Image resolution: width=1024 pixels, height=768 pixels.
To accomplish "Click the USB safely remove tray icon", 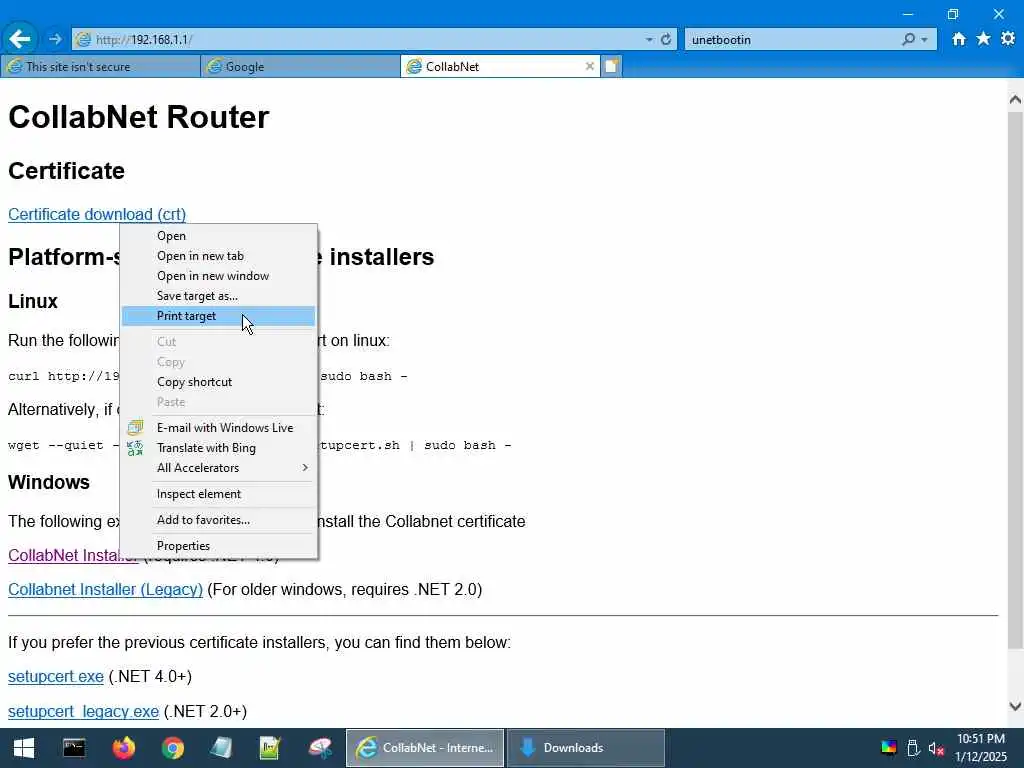I will 914,748.
